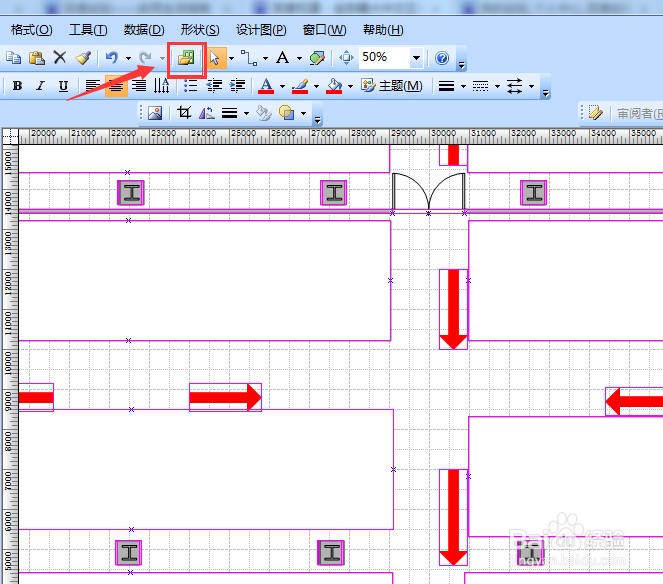Open line weight dropdown arrow
The width and height of the screenshot is (663, 584).
[x=463, y=86]
